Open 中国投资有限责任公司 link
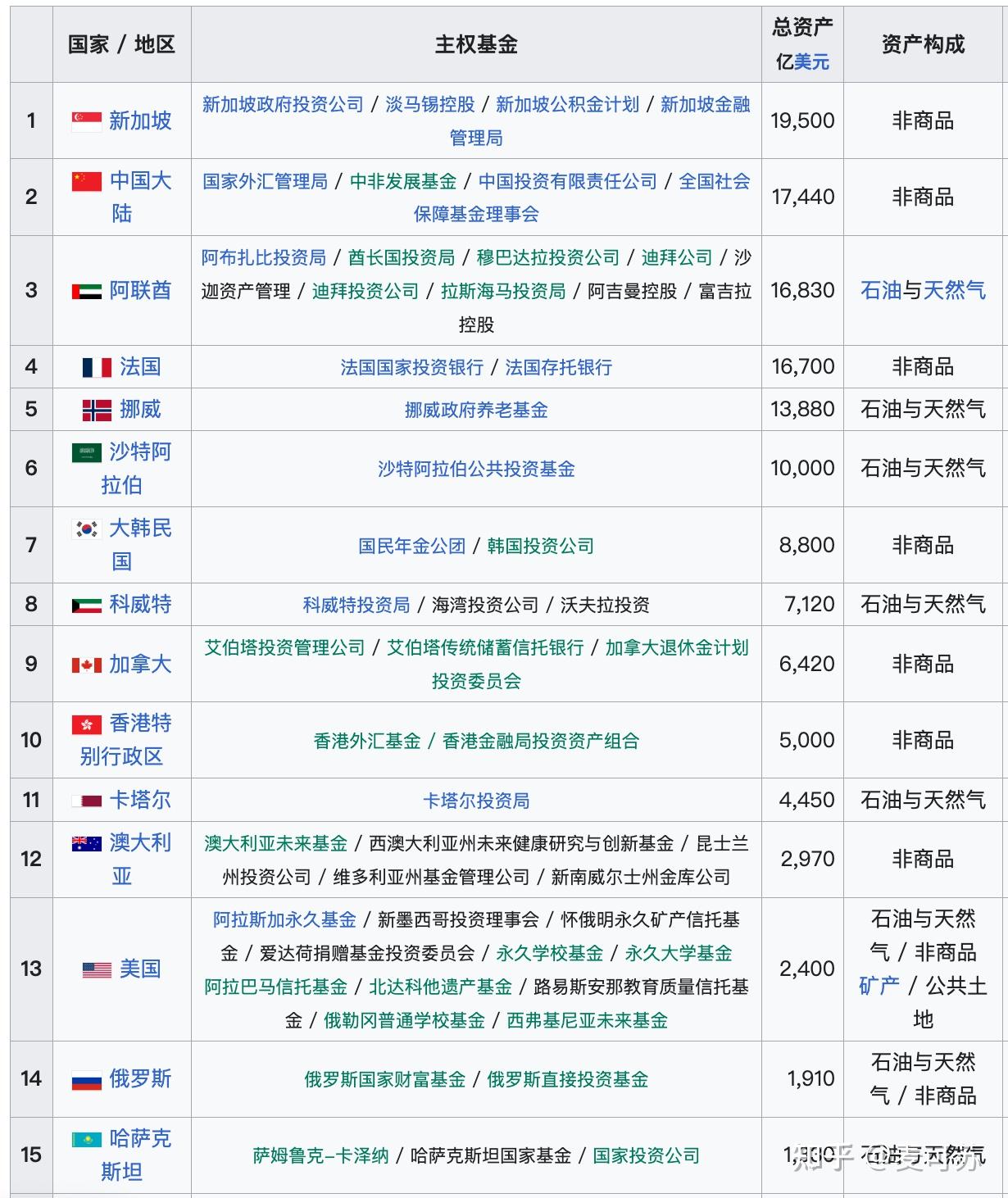Image resolution: width=1008 pixels, height=1198 pixels. [568, 182]
